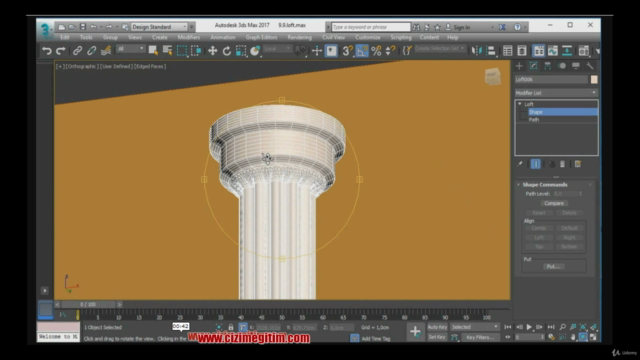Open the Key Filters... dialog
640x360 pixels.
click(x=480, y=337)
